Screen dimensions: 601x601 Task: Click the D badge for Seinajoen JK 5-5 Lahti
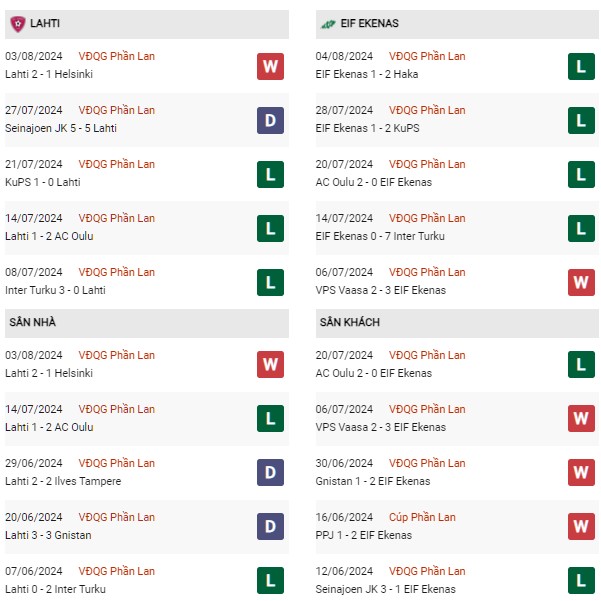(x=270, y=120)
